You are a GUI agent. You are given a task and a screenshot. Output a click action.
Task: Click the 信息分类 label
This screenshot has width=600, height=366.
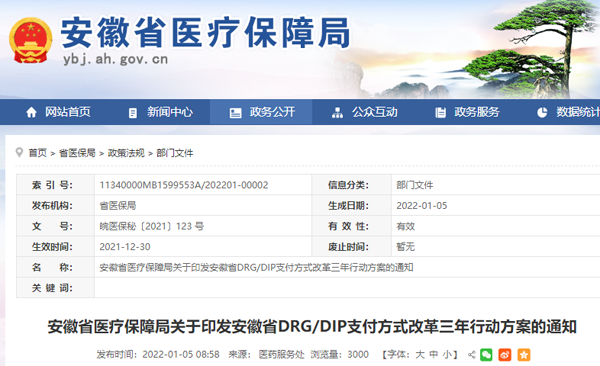(x=348, y=185)
